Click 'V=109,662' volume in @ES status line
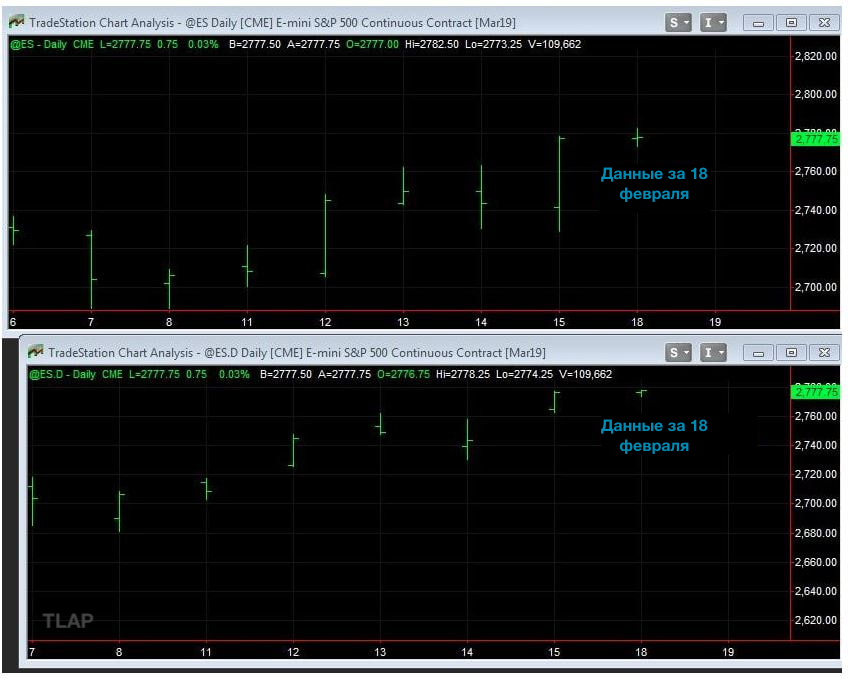 pos(554,44)
